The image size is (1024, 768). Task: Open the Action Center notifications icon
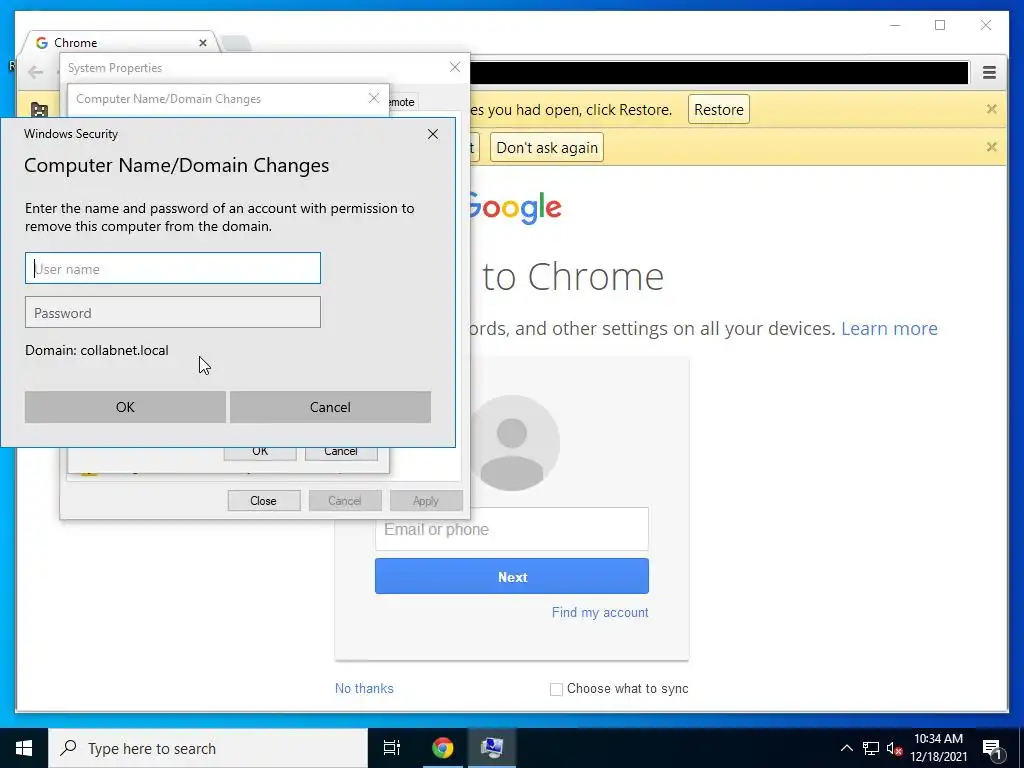pos(993,748)
